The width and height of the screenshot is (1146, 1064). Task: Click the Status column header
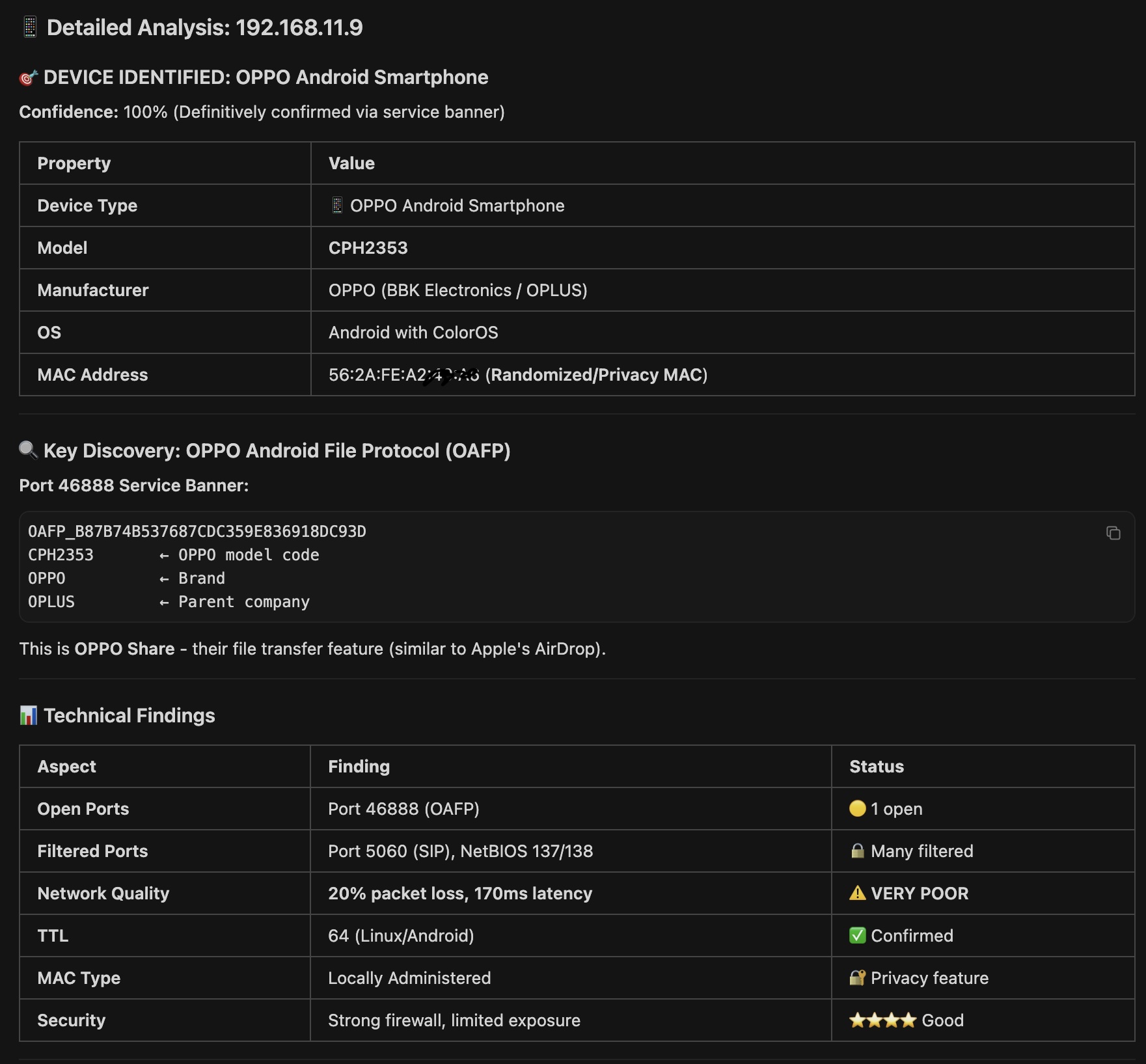[876, 767]
